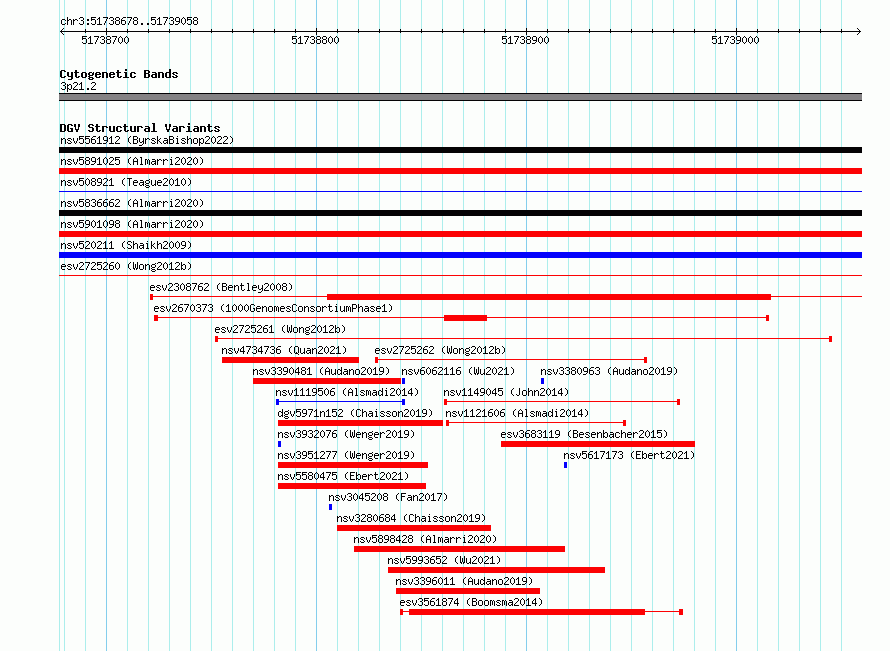
Task: Open the nsv508921 (Teague2010) variant
Action: [x=126, y=182]
